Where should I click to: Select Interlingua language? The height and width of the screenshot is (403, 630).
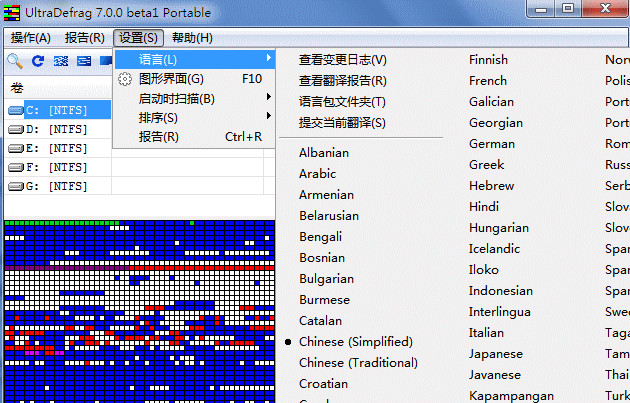[x=499, y=312]
